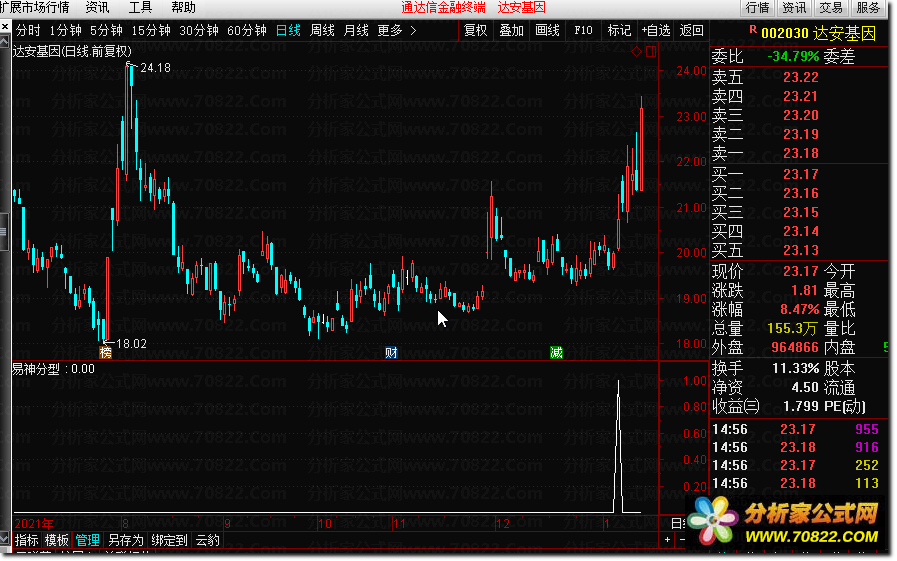
Task: Click the R marker beside stock code
Action: click(x=752, y=29)
